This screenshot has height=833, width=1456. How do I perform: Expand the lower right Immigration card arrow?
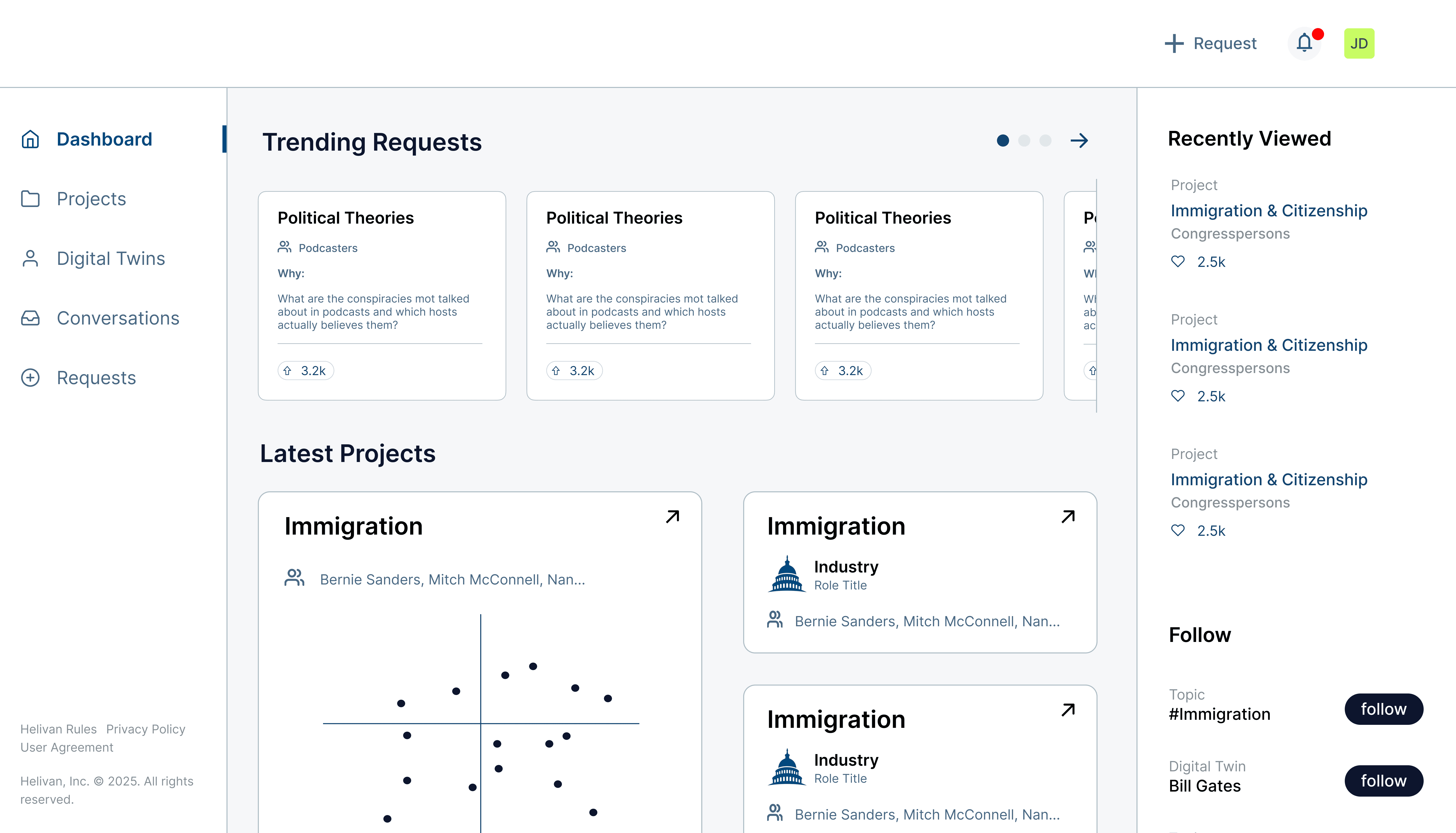pos(1067,710)
